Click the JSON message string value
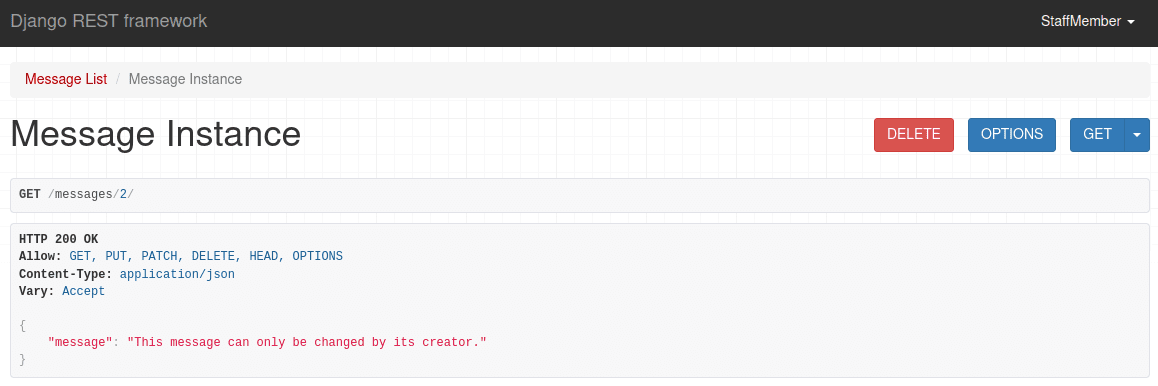 pyautogui.click(x=307, y=342)
